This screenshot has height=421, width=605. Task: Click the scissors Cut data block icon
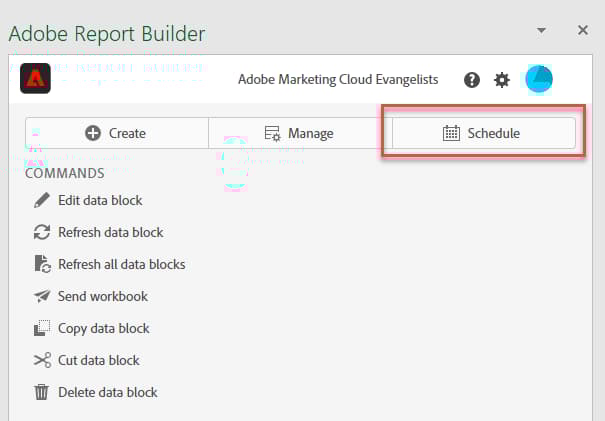(x=42, y=360)
